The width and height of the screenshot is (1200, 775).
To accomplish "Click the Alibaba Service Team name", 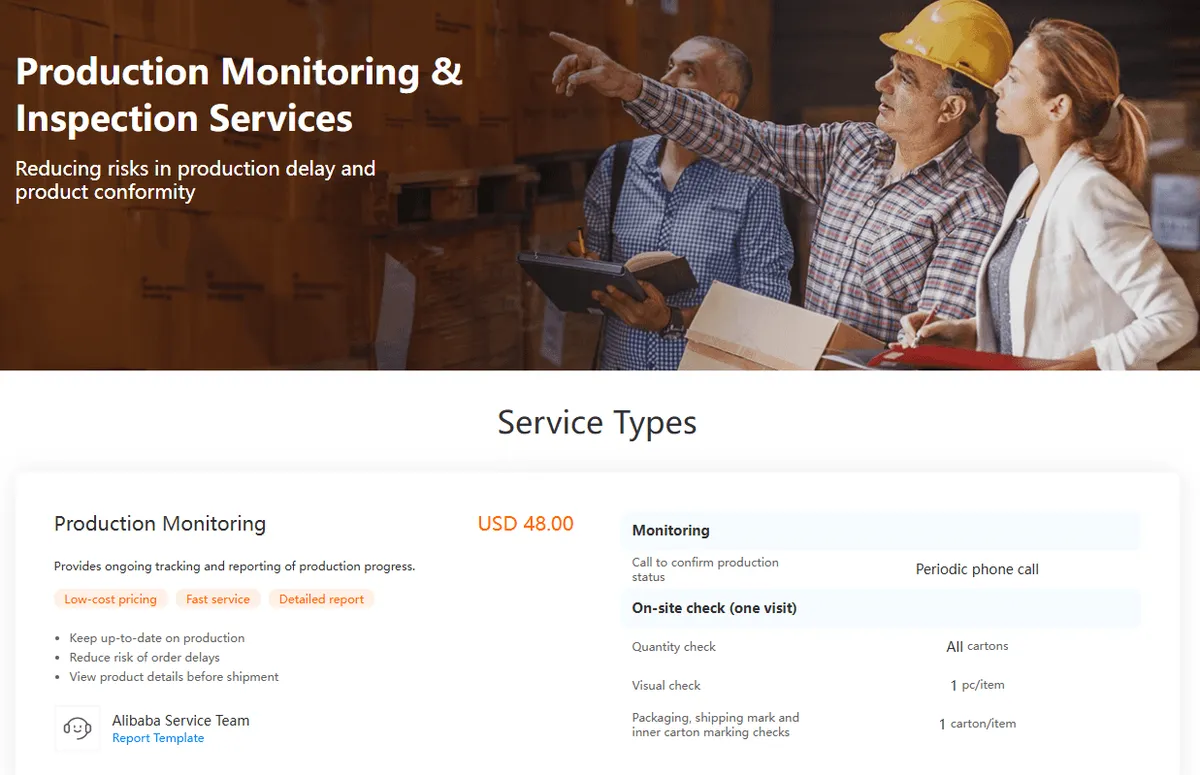I will 181,720.
